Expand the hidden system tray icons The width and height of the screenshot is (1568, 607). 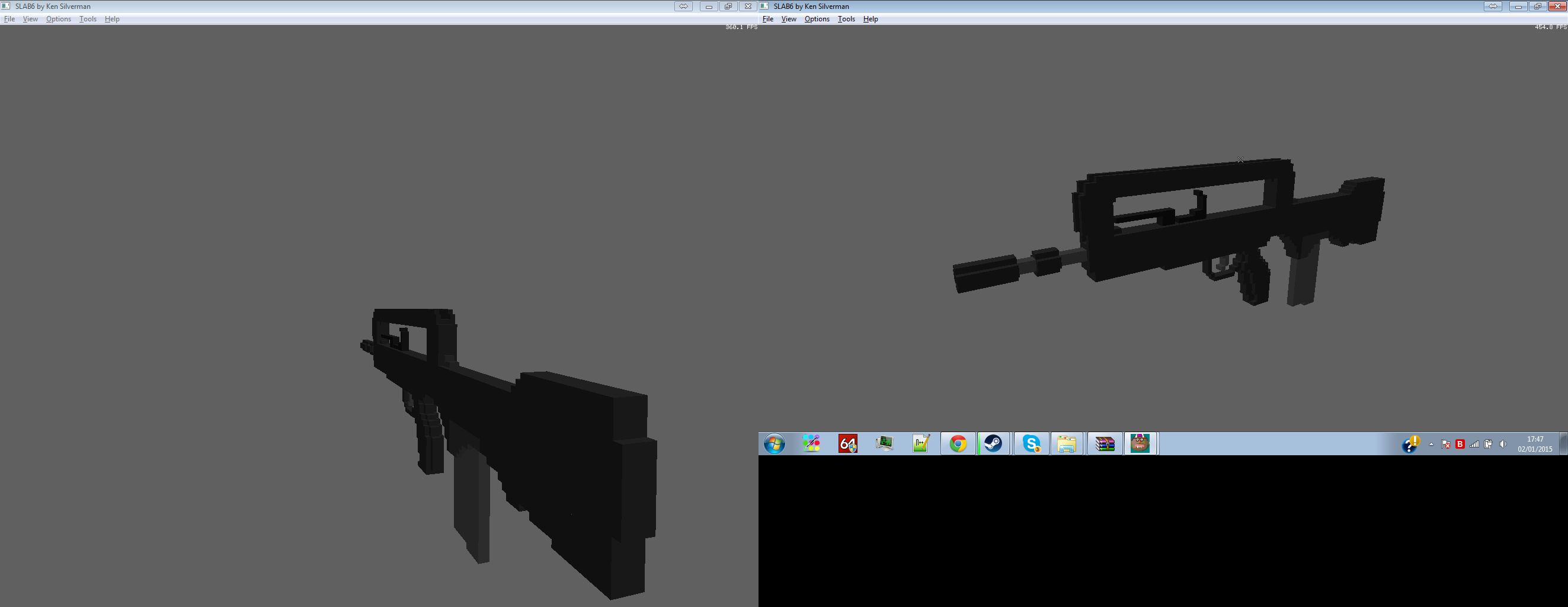point(1431,444)
